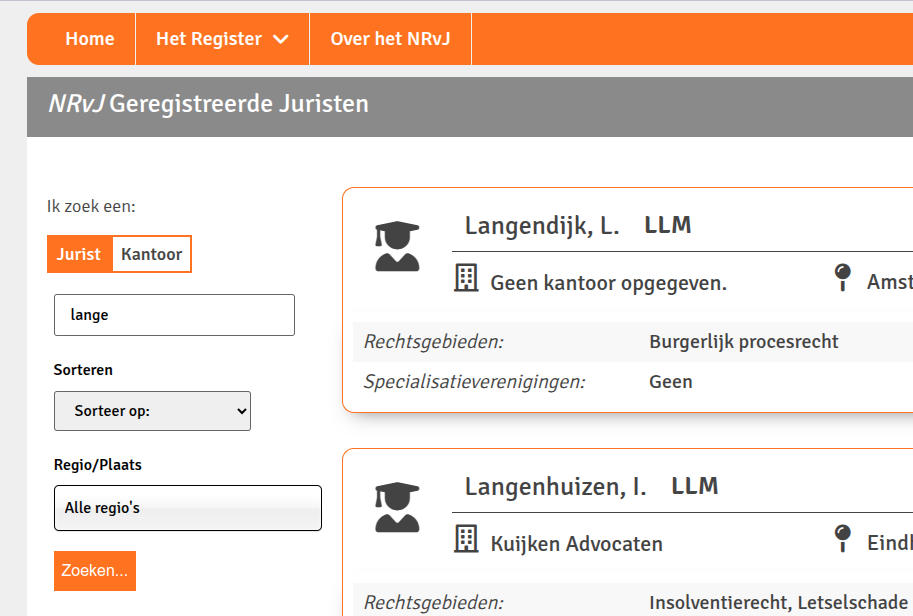Click location pin icon in Langenhuizen card
The image size is (913, 616).
tap(843, 538)
